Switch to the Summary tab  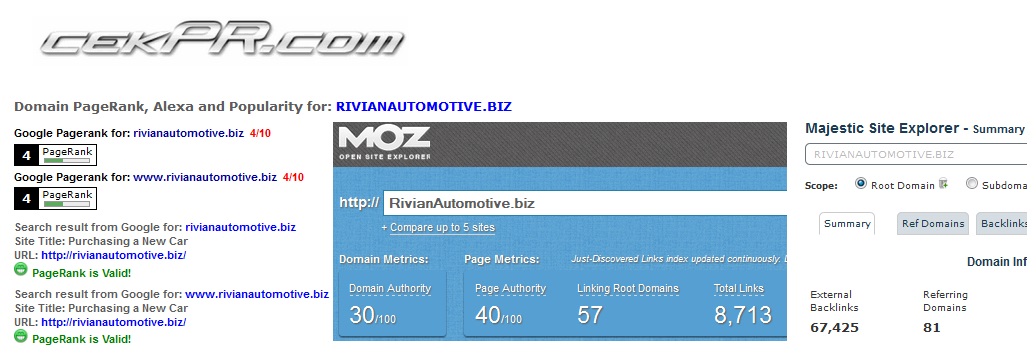[x=847, y=223]
